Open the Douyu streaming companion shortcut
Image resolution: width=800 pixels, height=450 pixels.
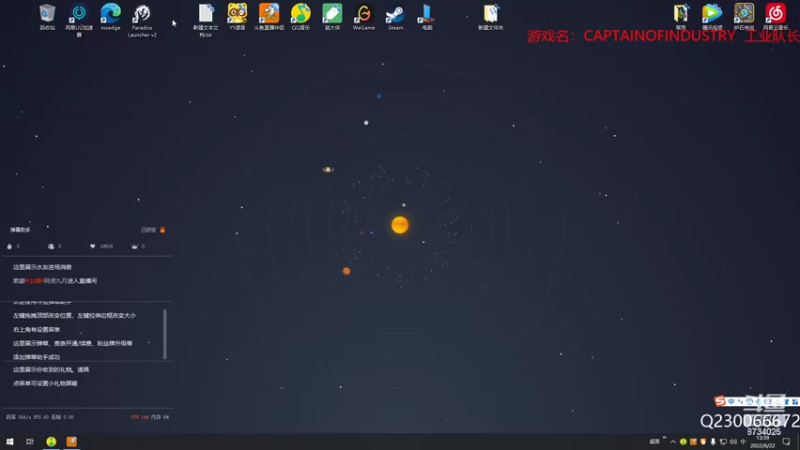click(x=269, y=16)
